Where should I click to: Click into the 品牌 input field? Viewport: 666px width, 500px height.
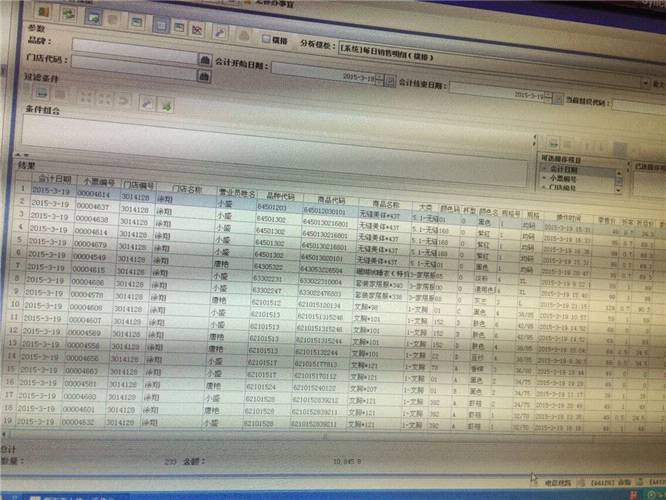[150, 44]
